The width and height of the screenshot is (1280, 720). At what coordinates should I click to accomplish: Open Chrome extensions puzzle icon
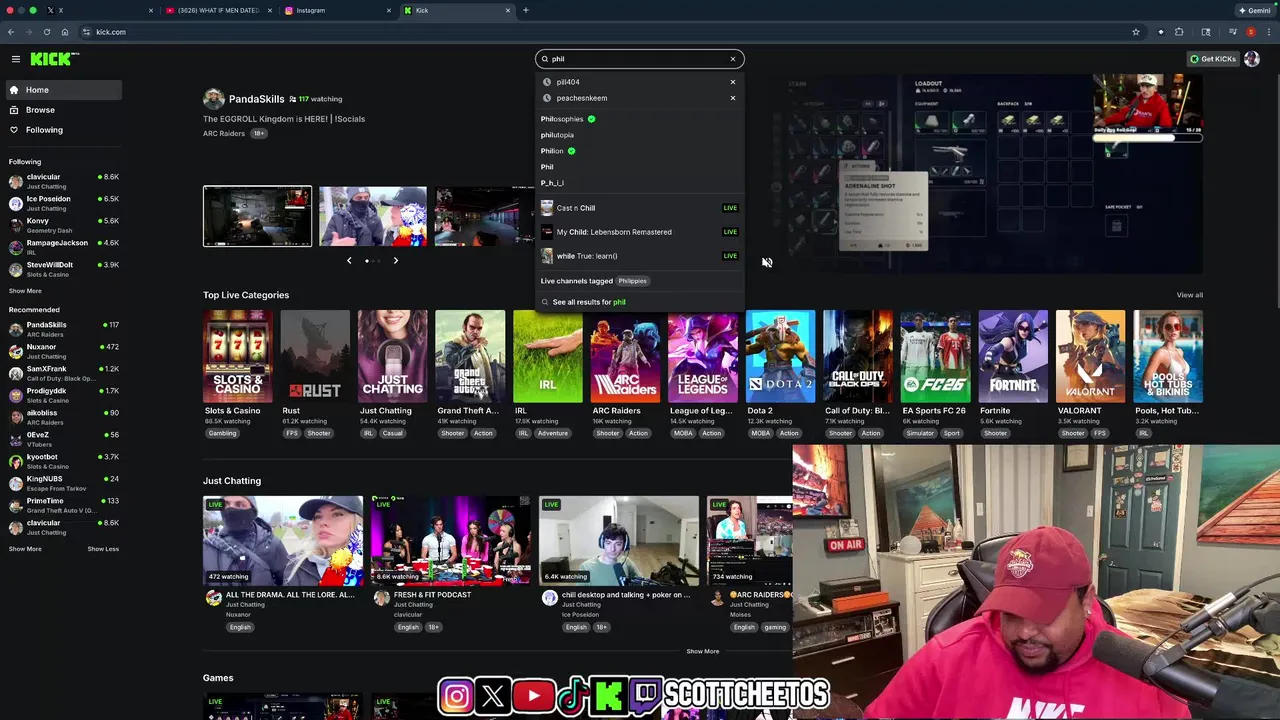tap(1179, 32)
